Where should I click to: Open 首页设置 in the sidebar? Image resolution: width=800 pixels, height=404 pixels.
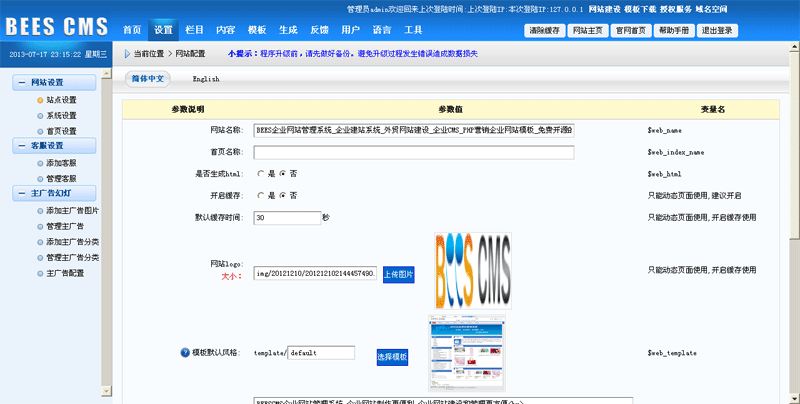61,131
